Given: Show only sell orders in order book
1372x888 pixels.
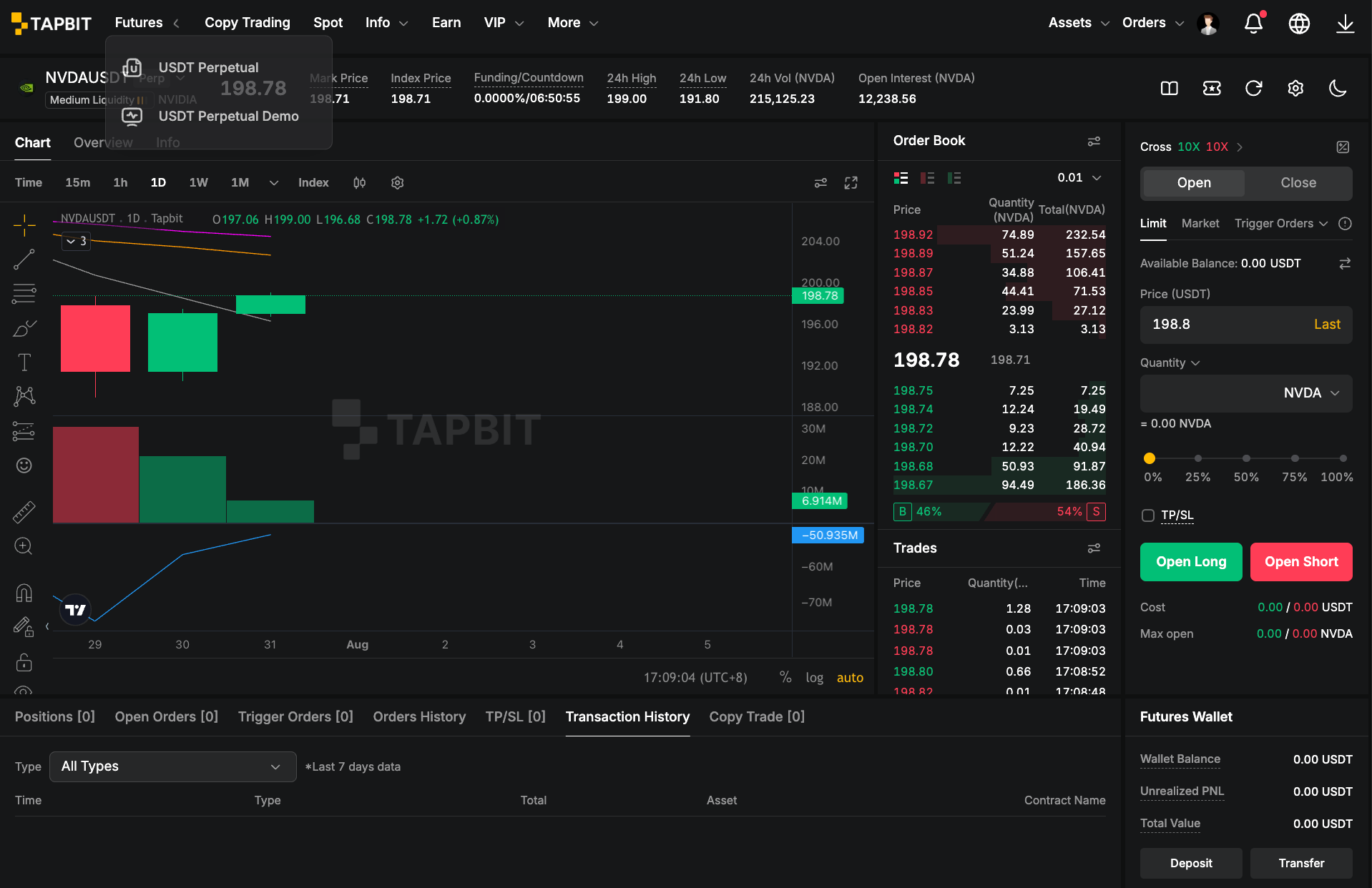Looking at the screenshot, I should coord(927,178).
